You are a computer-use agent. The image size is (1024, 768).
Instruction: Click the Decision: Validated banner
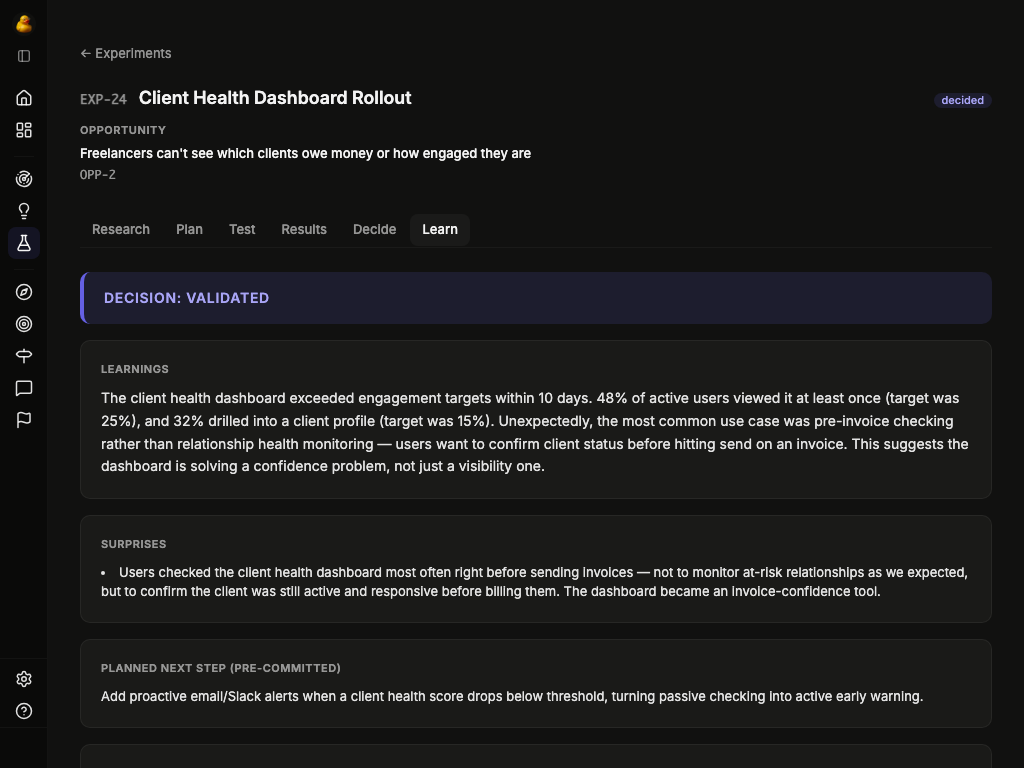point(536,298)
